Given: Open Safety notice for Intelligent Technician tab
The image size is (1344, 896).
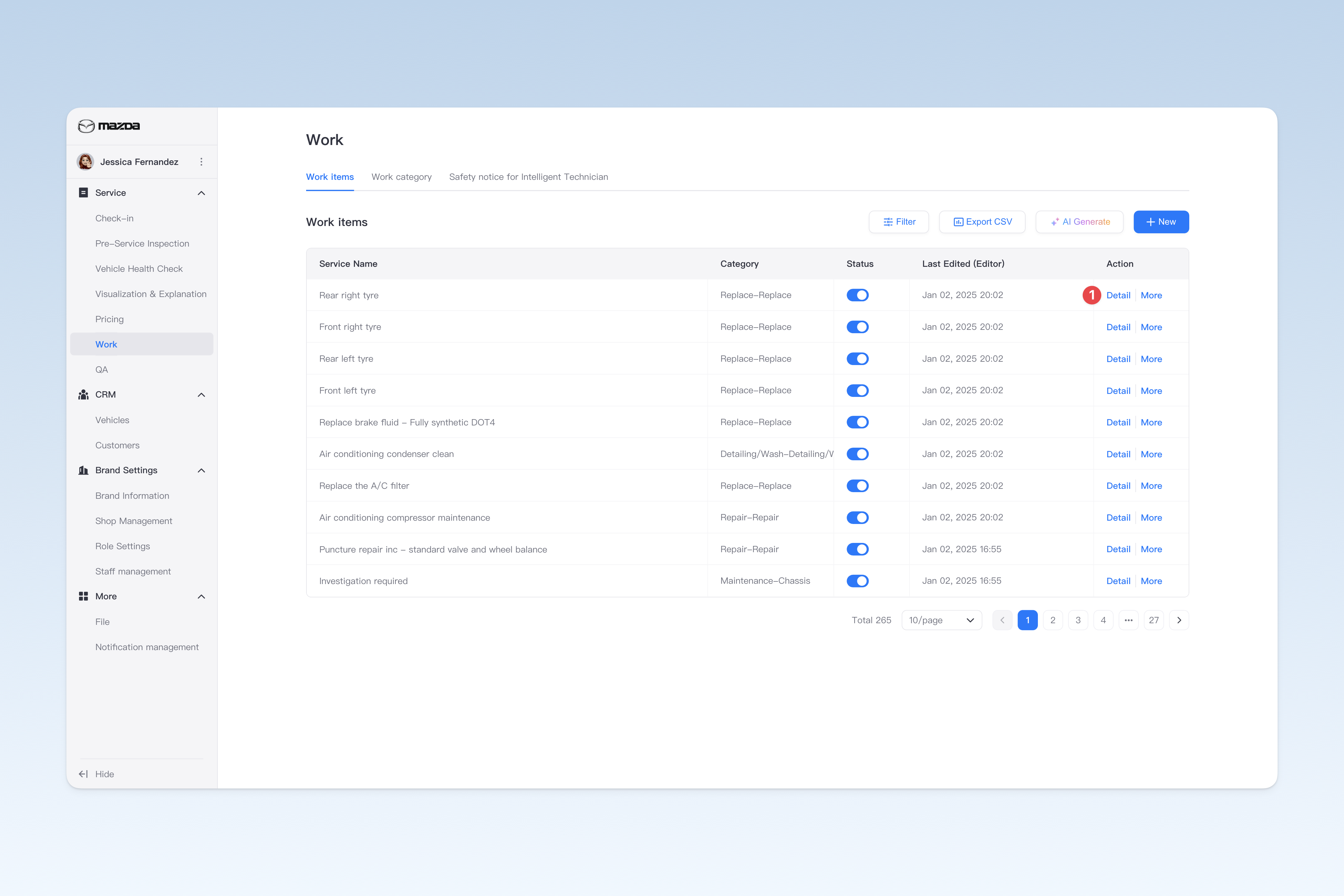Looking at the screenshot, I should (x=528, y=177).
